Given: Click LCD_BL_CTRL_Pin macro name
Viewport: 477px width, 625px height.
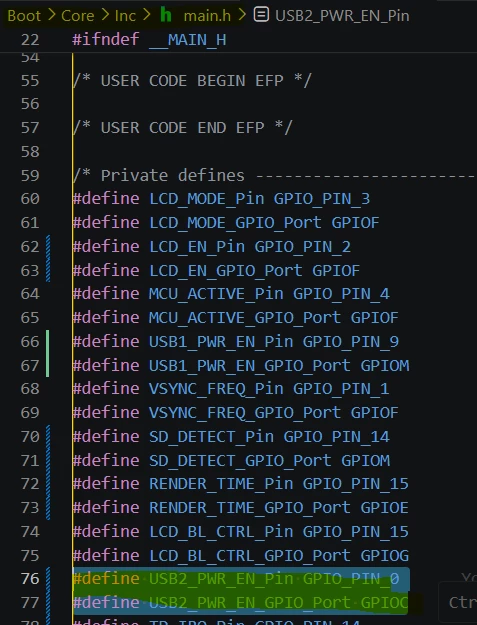Looking at the screenshot, I should 221,532.
